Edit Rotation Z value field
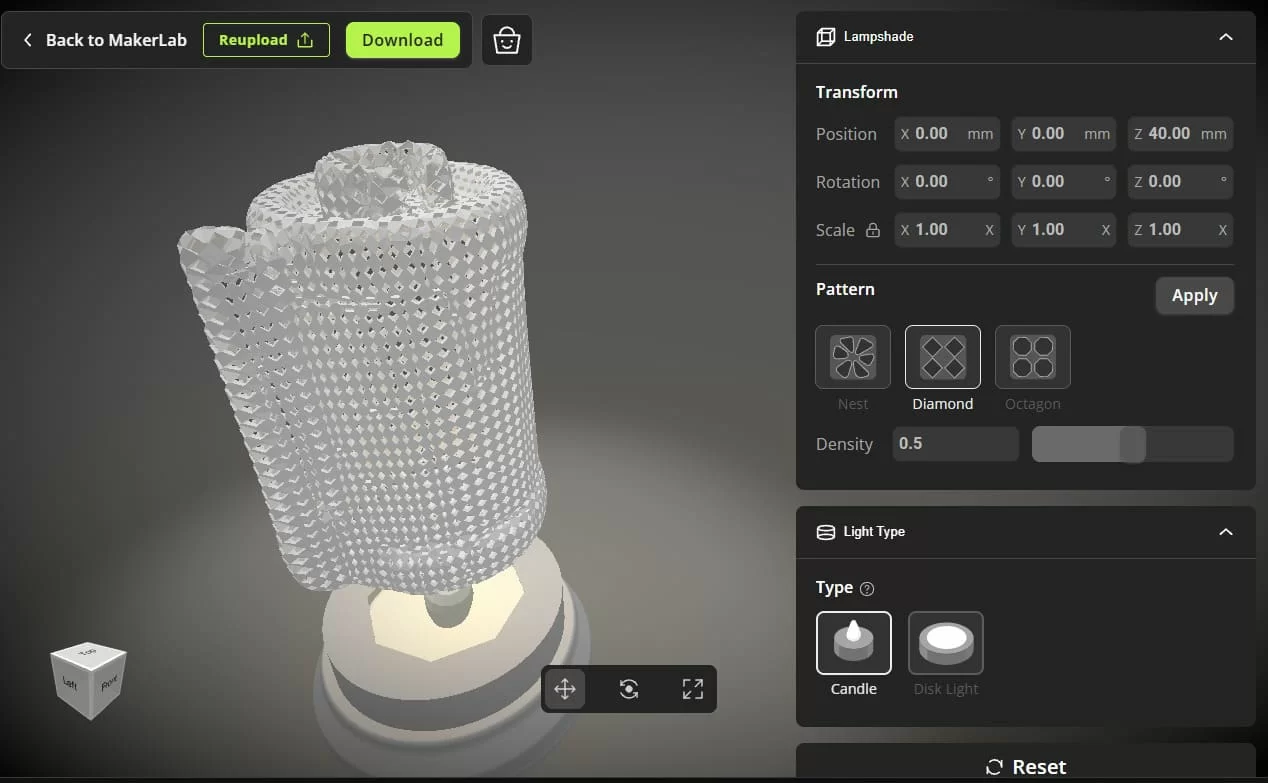Image resolution: width=1268 pixels, height=783 pixels. pyautogui.click(x=1180, y=182)
